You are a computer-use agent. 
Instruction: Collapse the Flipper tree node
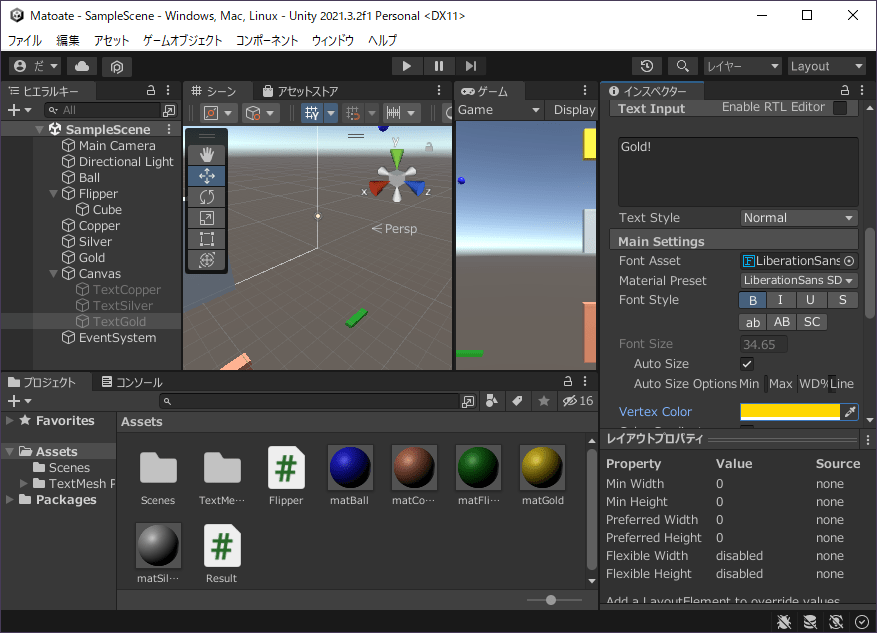pyautogui.click(x=54, y=194)
